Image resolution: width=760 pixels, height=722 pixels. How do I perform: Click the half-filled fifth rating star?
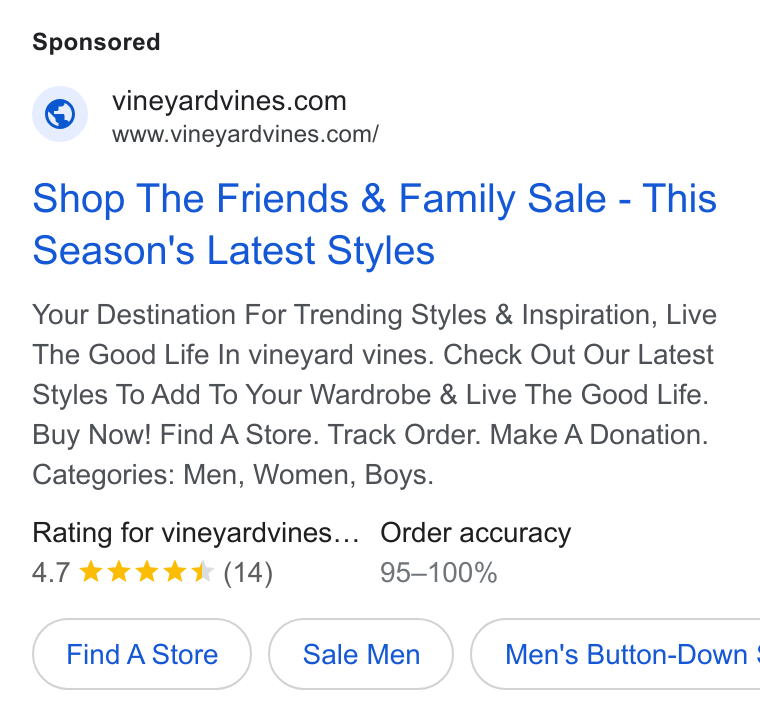coord(203,571)
